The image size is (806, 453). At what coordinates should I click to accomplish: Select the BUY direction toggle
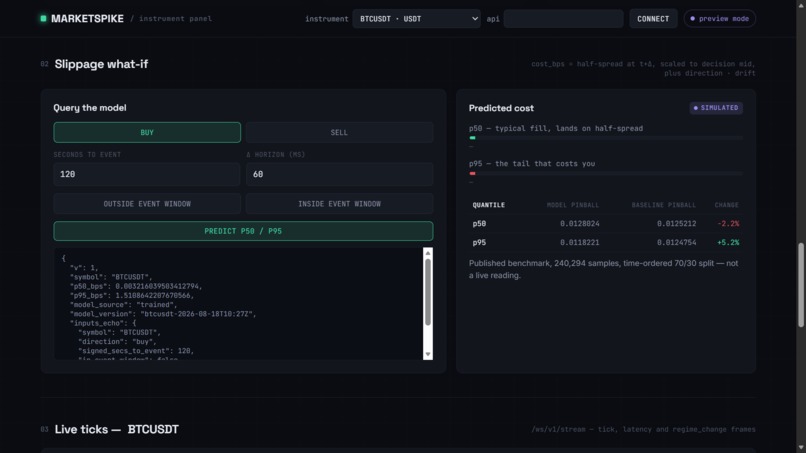(147, 133)
